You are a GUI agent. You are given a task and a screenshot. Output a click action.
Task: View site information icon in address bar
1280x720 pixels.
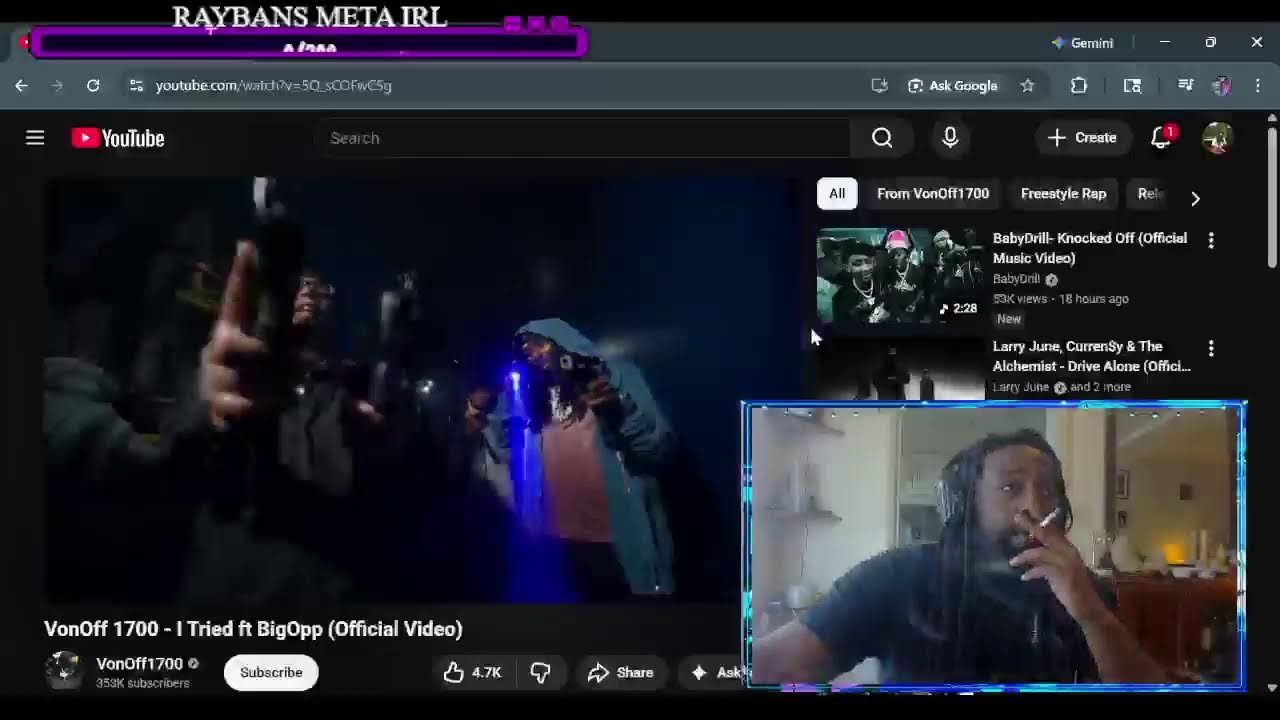pyautogui.click(x=136, y=85)
